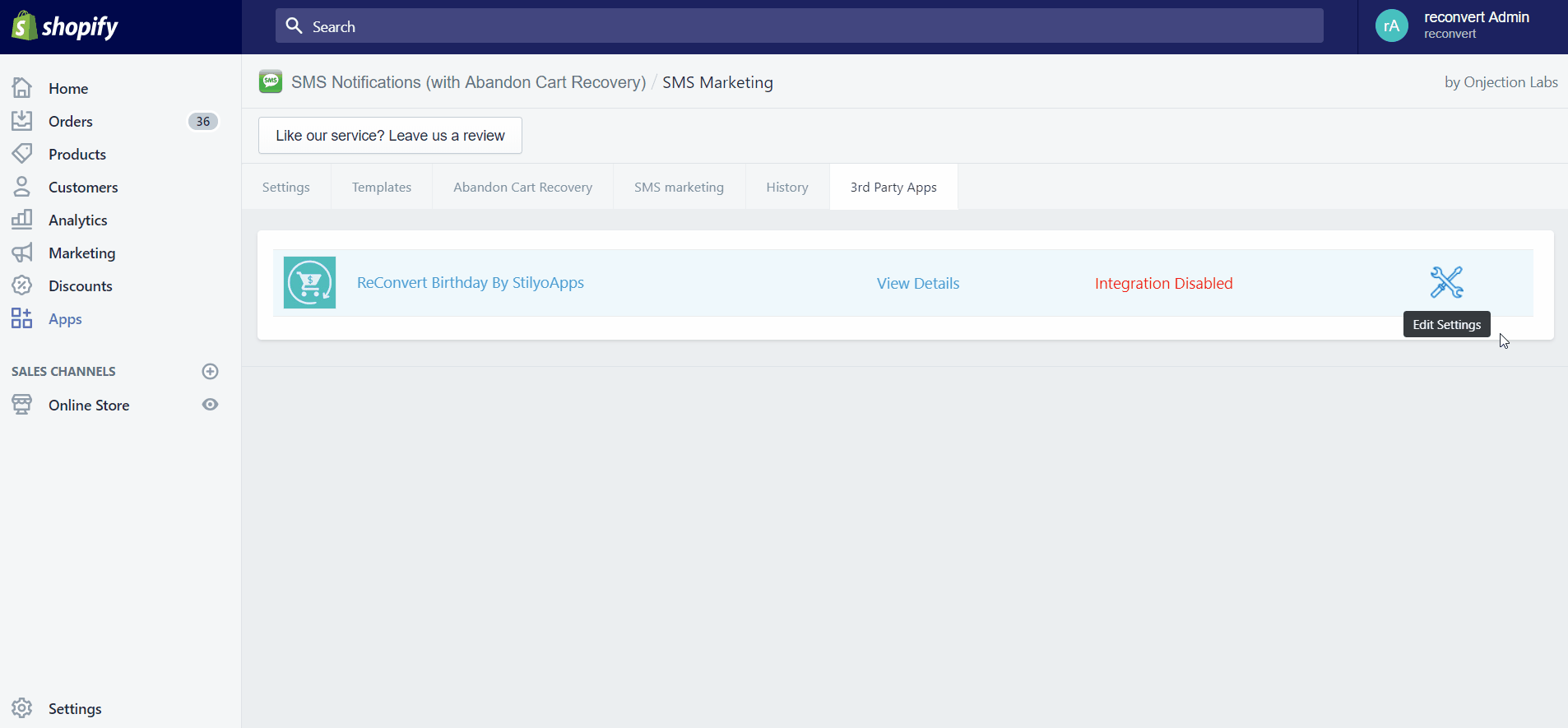Add a sales channel with plus icon
The width and height of the screenshot is (1568, 728).
click(x=211, y=371)
